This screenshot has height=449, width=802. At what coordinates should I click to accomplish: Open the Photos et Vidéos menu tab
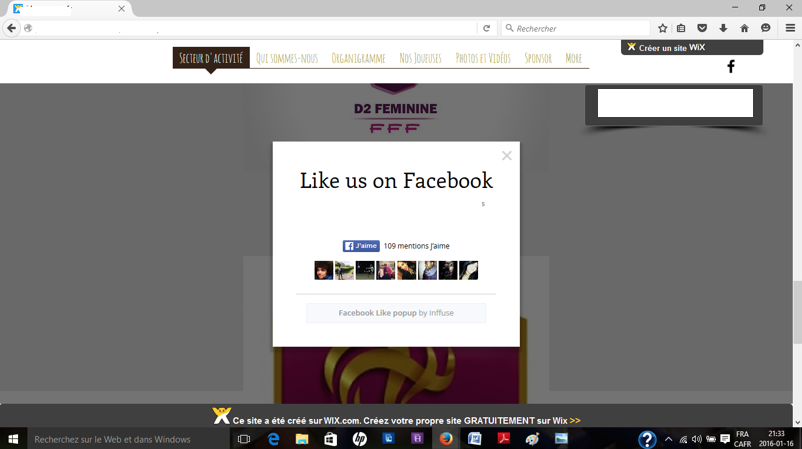[483, 58]
